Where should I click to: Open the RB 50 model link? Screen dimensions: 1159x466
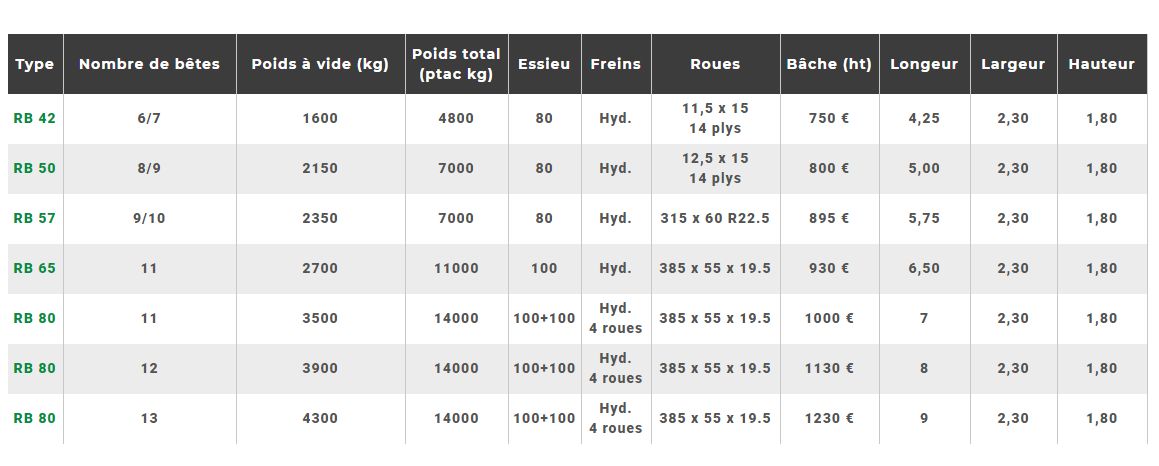35,168
